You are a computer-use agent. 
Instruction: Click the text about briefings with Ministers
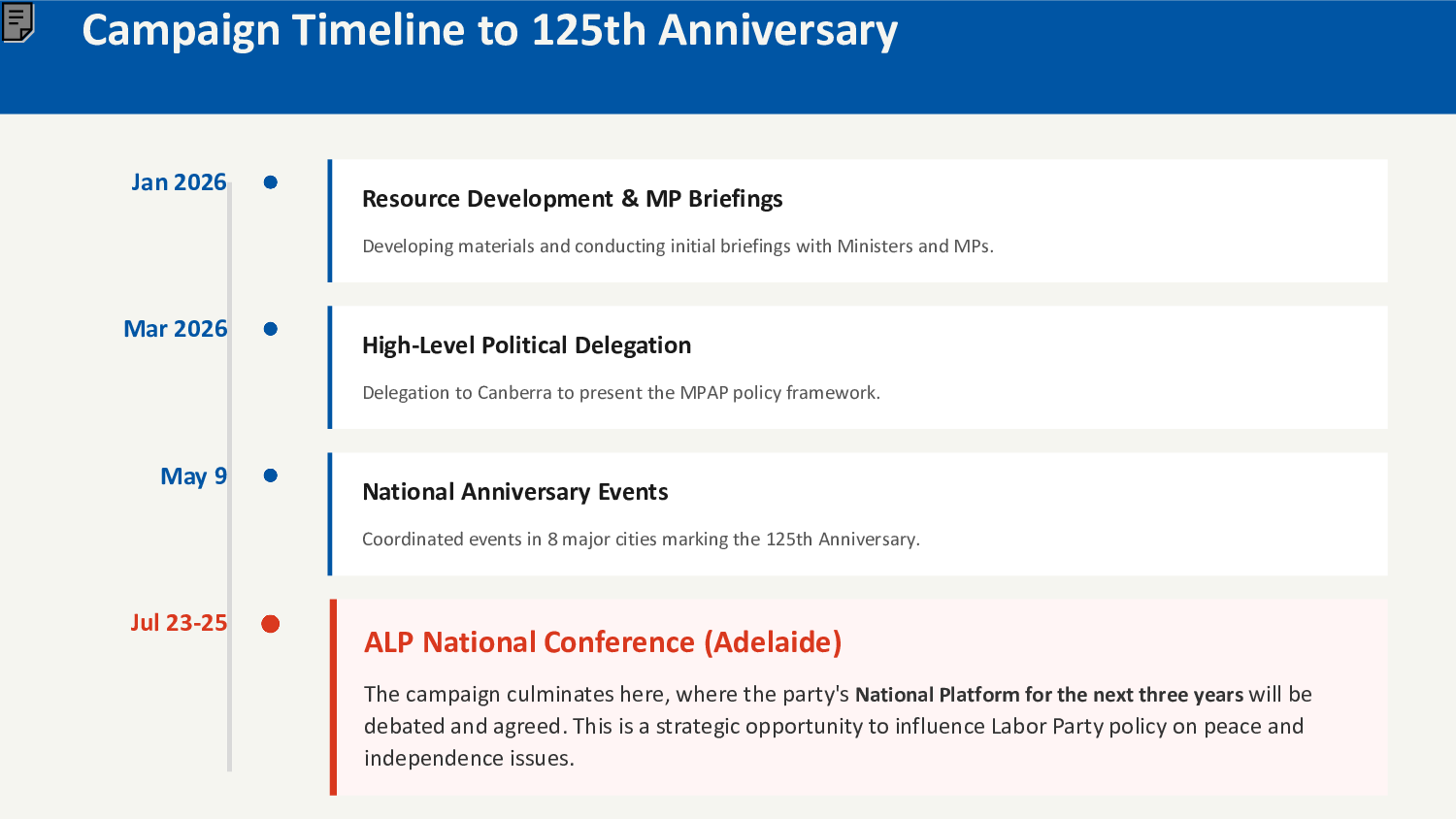(678, 246)
